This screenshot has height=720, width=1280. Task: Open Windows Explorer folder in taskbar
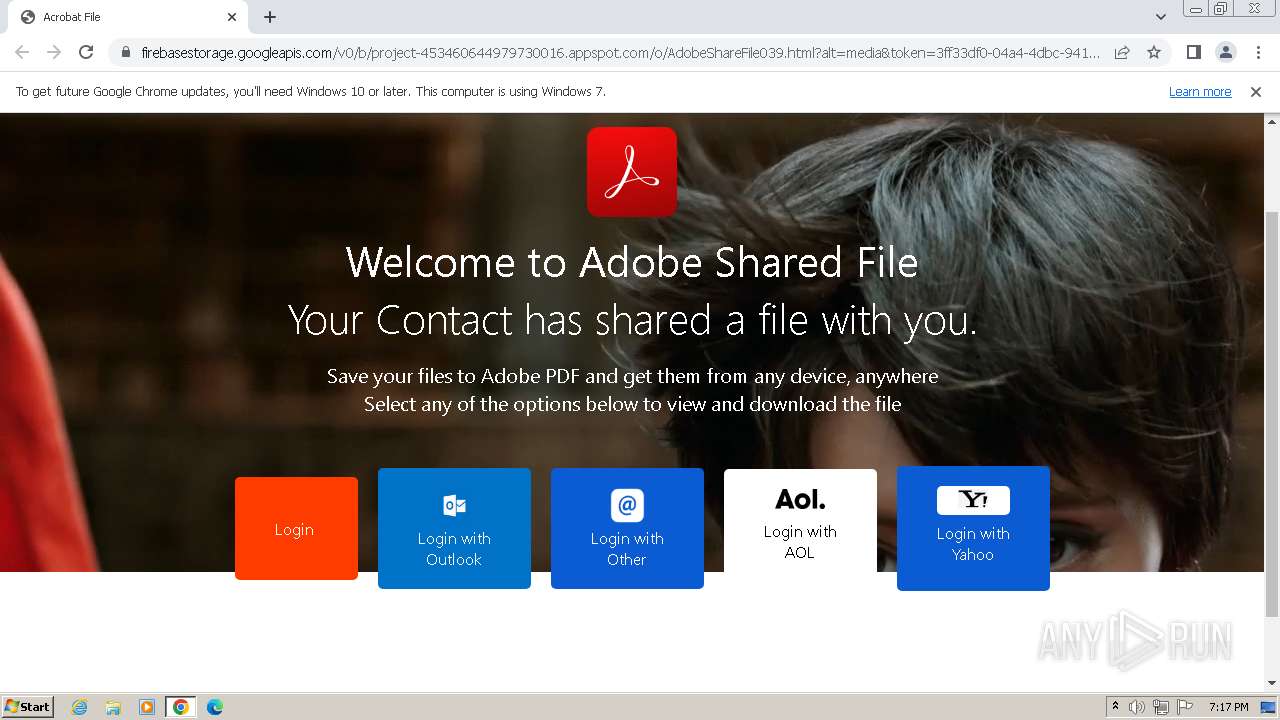tap(113, 707)
